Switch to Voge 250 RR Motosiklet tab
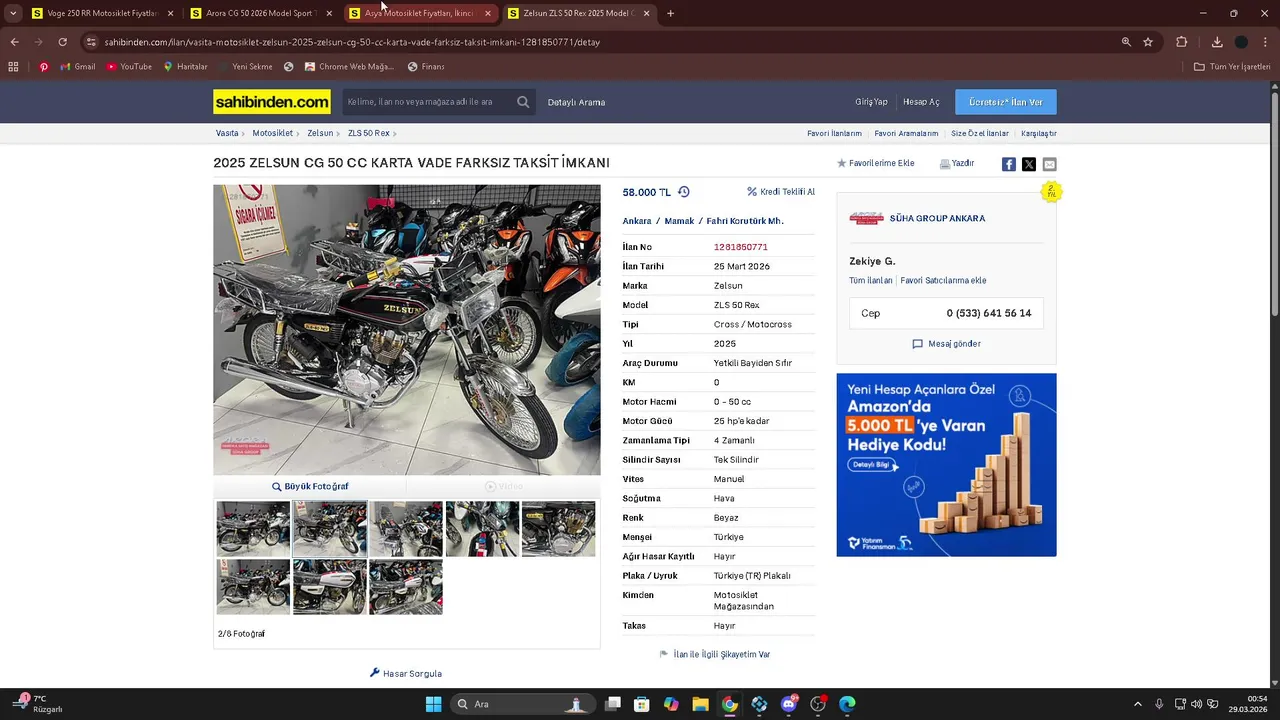The image size is (1280, 720). point(103,13)
